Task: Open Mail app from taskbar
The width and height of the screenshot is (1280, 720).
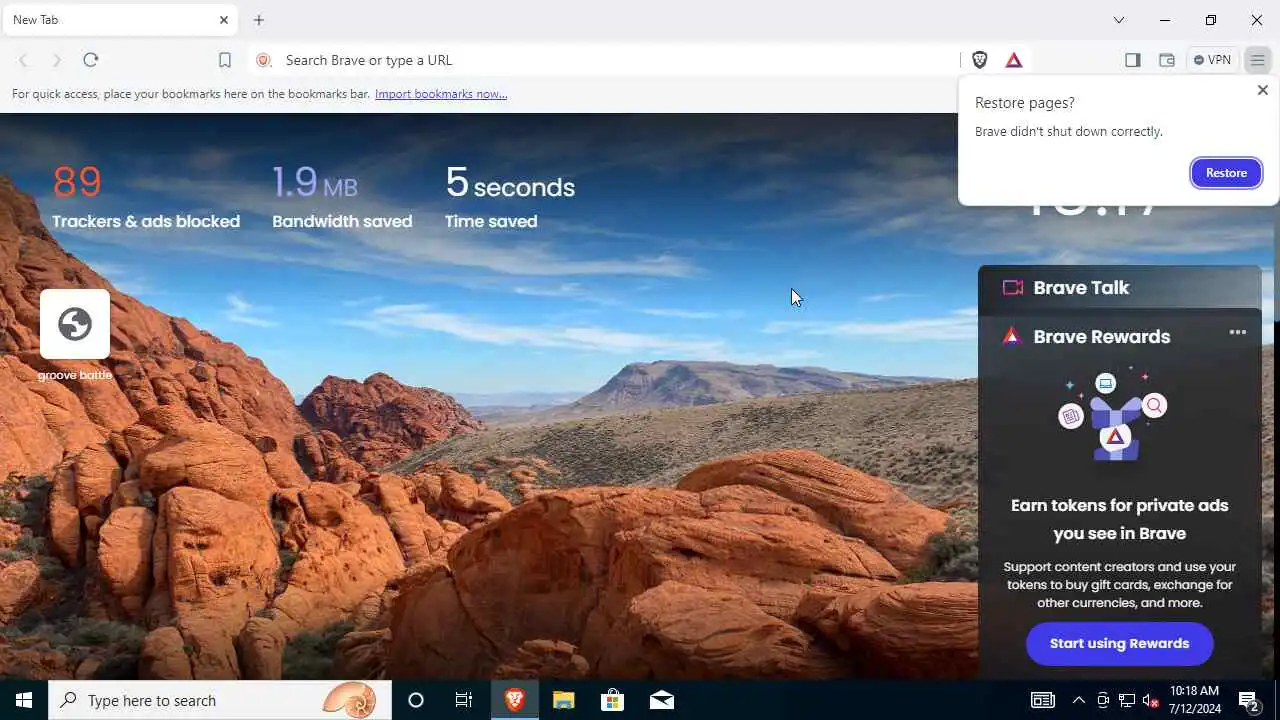Action: [x=661, y=700]
